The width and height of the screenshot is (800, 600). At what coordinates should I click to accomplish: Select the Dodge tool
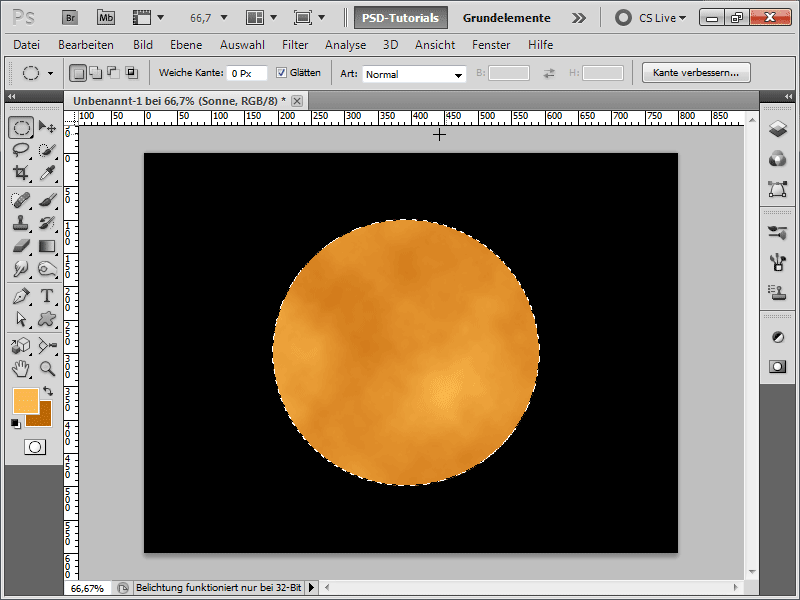click(47, 268)
